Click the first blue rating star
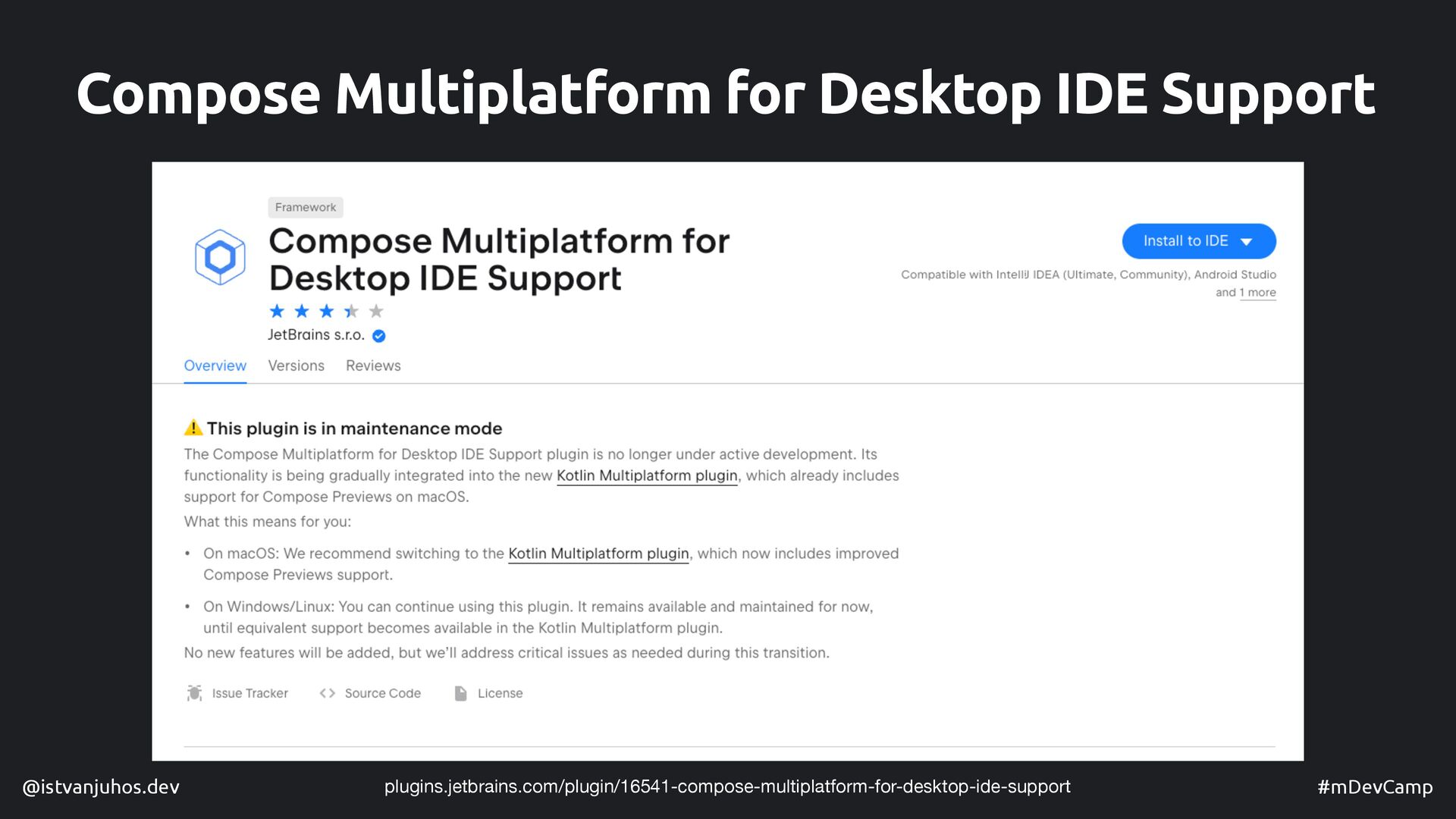Viewport: 1456px width, 819px height. click(277, 311)
